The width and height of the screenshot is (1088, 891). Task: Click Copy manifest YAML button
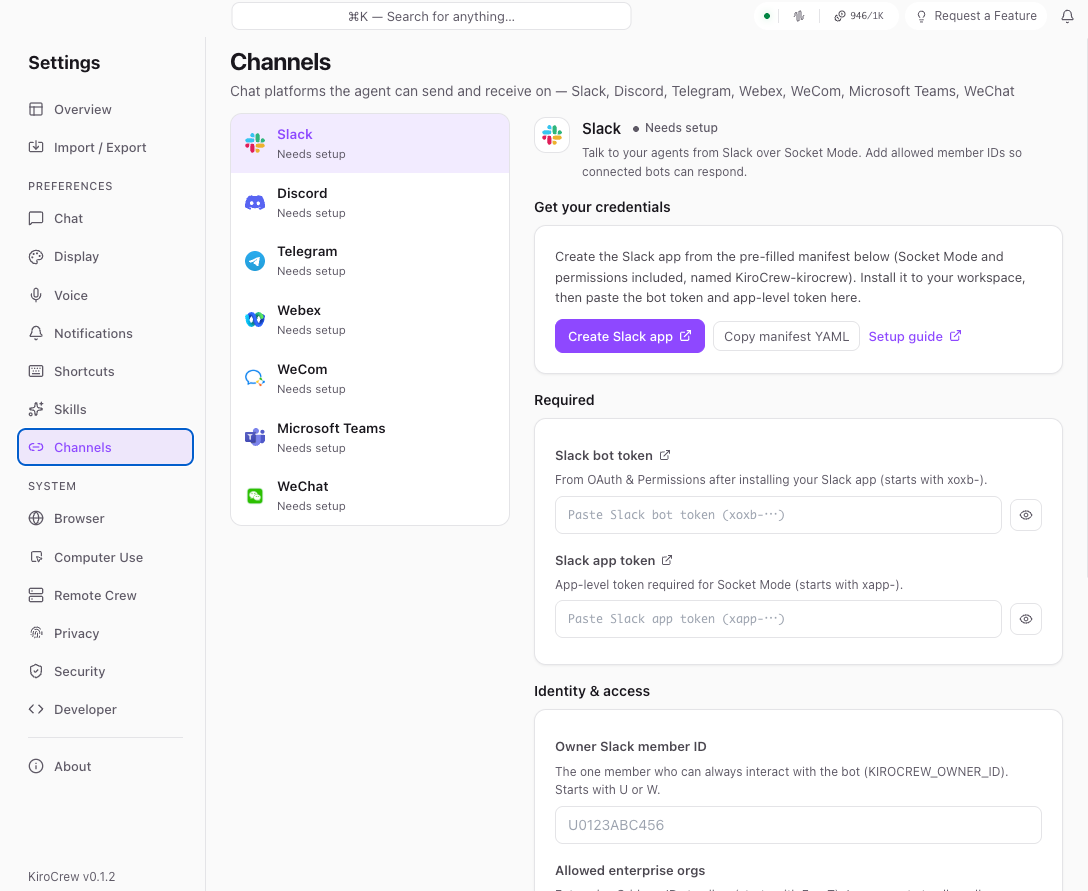tap(786, 336)
